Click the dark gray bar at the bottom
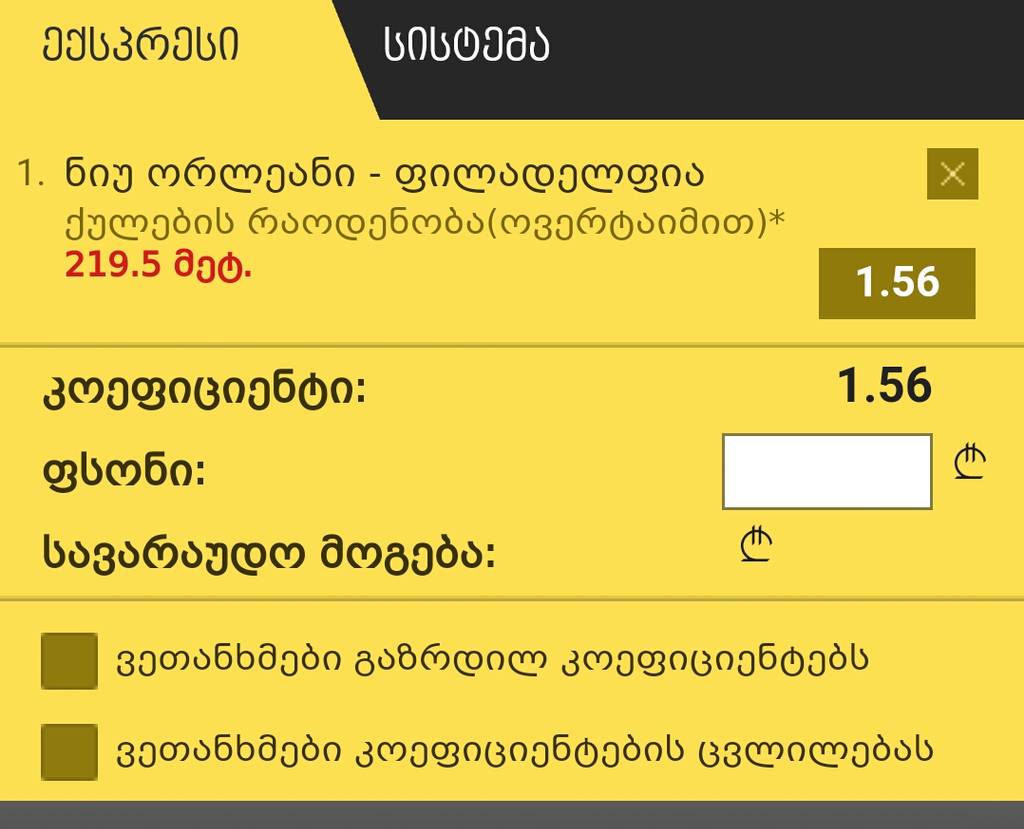This screenshot has height=829, width=1024. pyautogui.click(x=512, y=815)
